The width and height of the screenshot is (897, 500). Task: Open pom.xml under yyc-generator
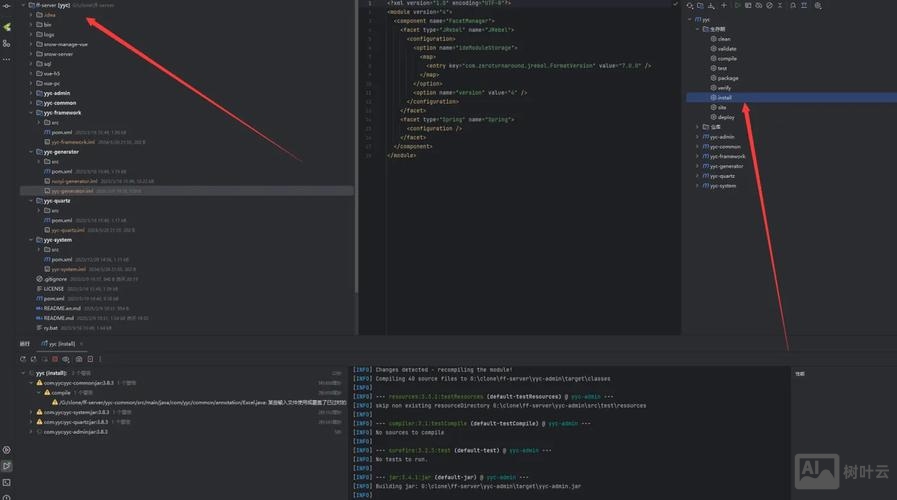pos(61,171)
